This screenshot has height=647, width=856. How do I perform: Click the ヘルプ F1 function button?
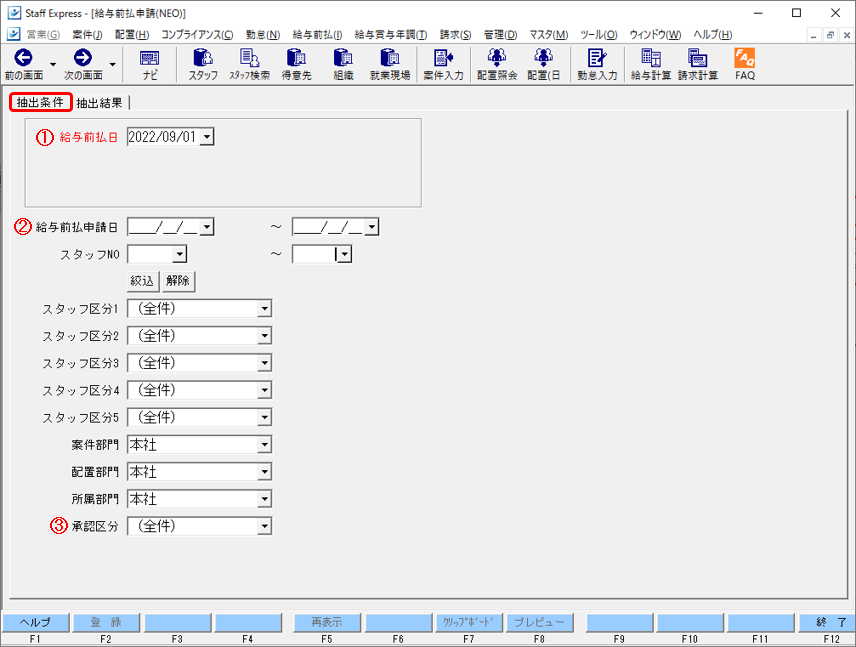tap(35, 622)
